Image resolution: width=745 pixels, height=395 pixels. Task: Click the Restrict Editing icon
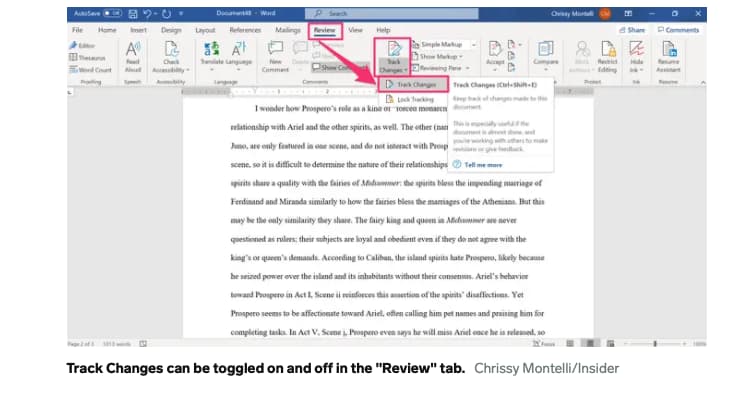pyautogui.click(x=608, y=49)
